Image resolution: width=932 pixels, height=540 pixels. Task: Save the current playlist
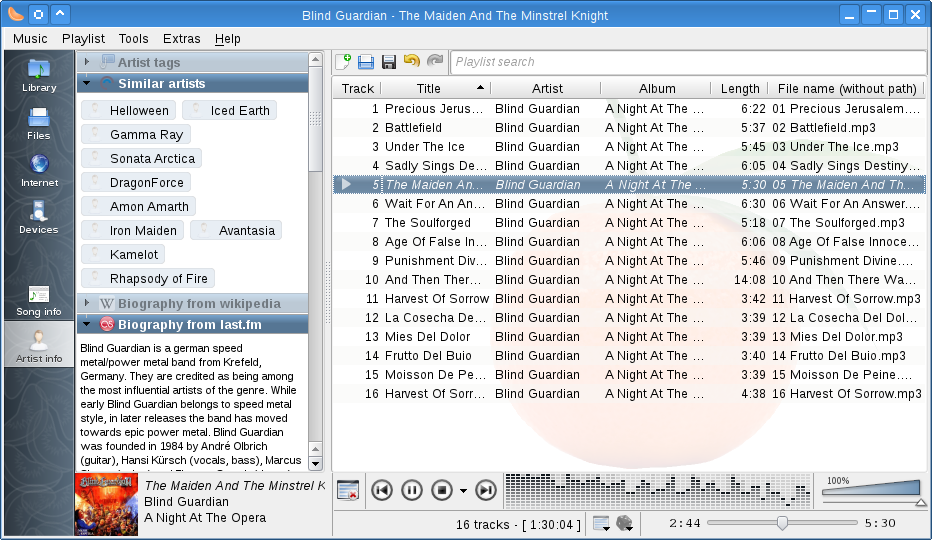click(389, 62)
